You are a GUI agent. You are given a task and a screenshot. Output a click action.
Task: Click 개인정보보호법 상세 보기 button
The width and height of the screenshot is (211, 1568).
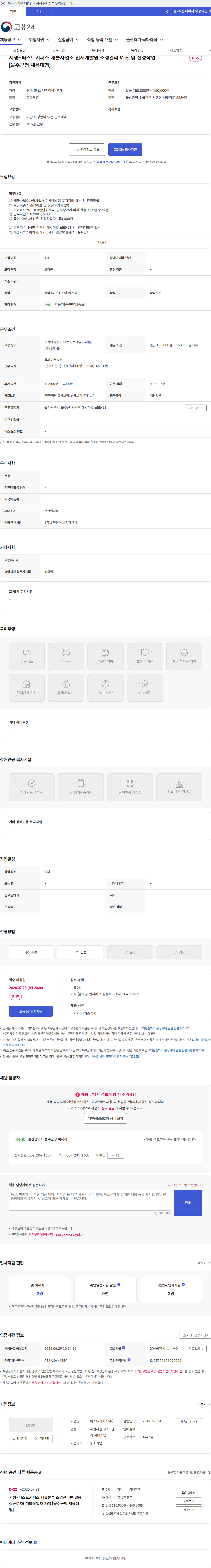coord(105,1118)
